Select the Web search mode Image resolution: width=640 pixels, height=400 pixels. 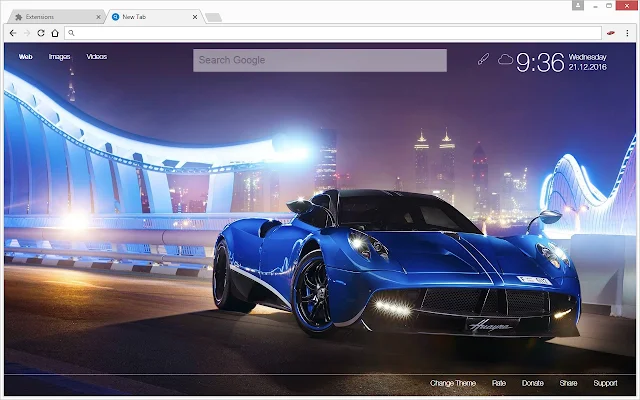click(x=25, y=57)
